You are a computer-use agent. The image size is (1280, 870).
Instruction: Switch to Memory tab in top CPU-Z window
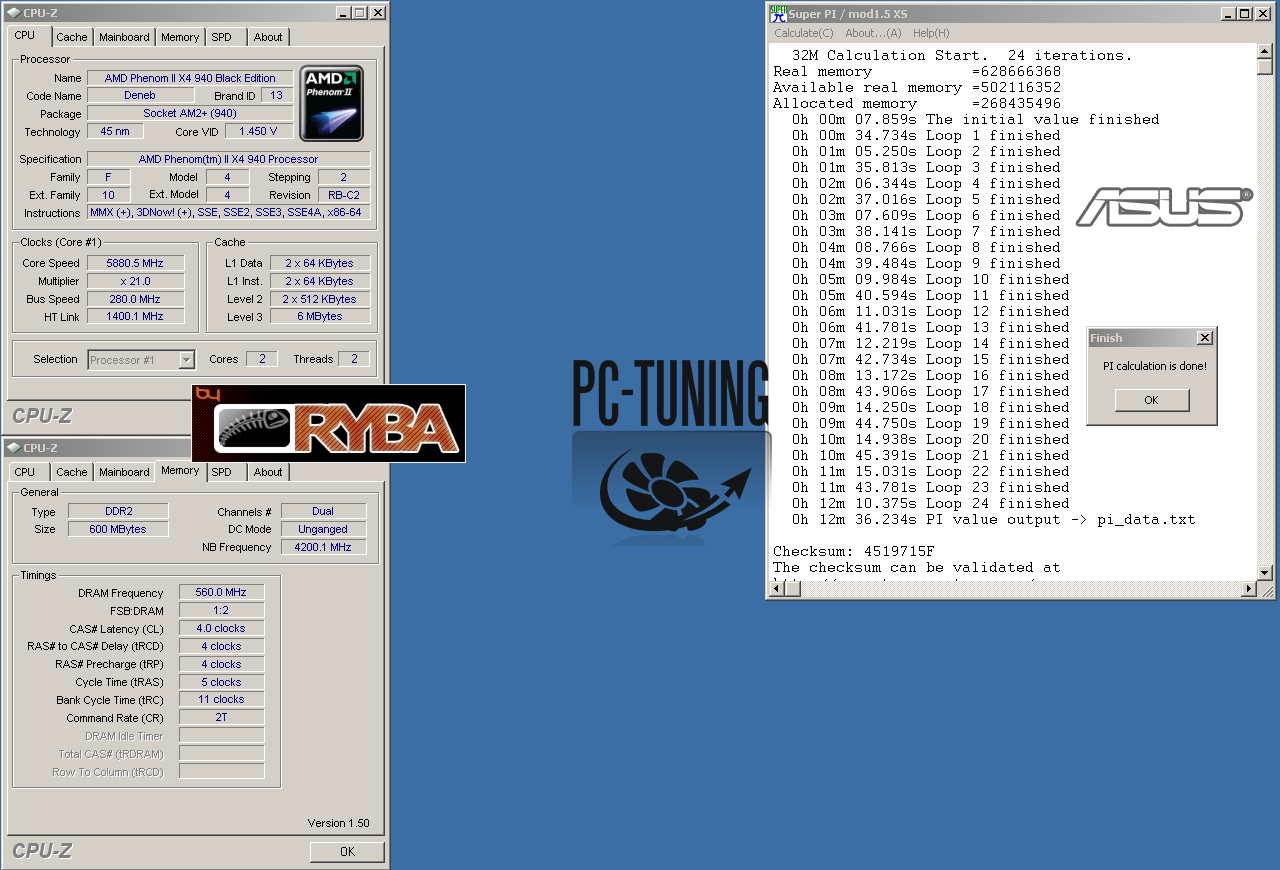pos(180,37)
